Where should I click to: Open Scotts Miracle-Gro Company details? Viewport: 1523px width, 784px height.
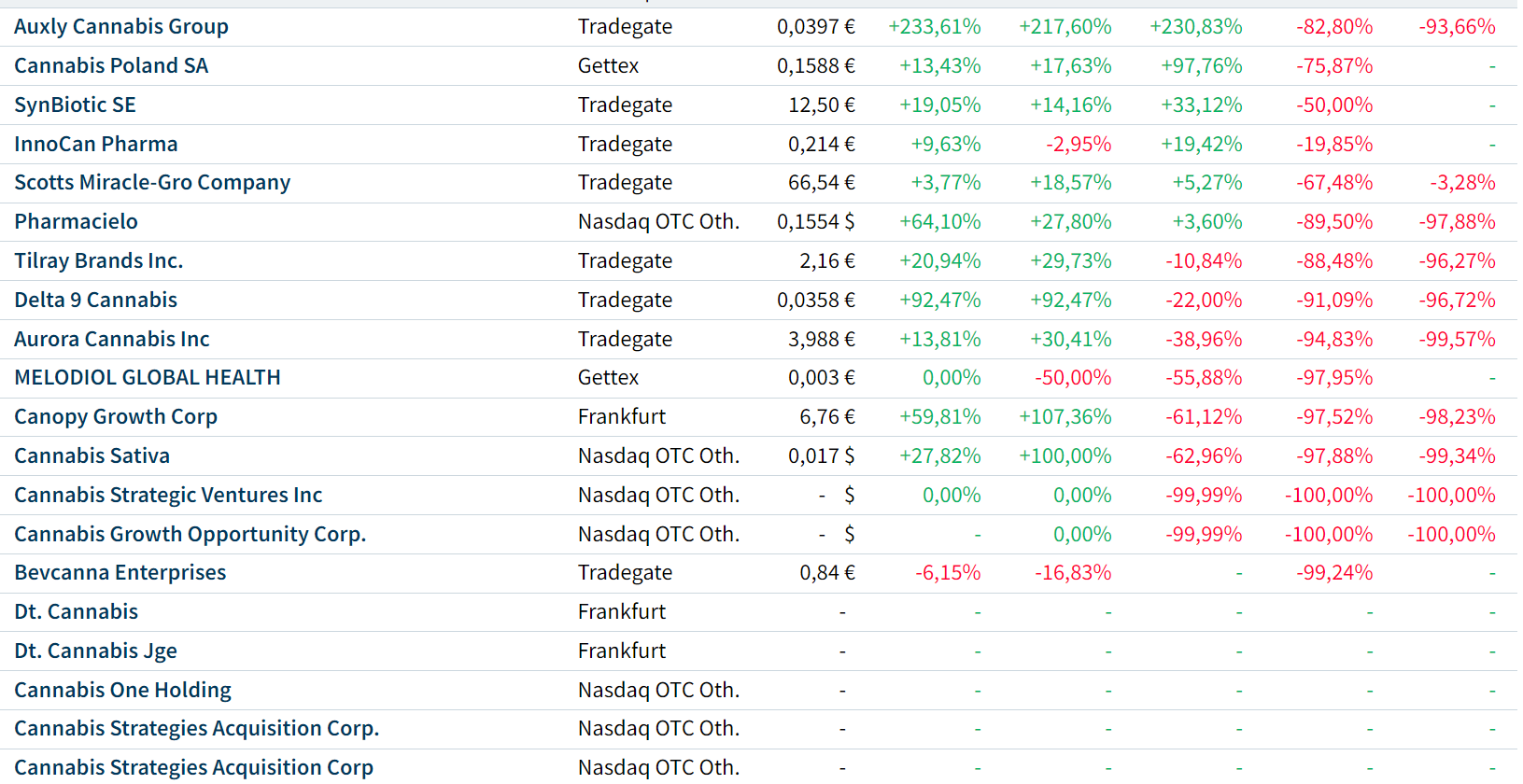[152, 183]
